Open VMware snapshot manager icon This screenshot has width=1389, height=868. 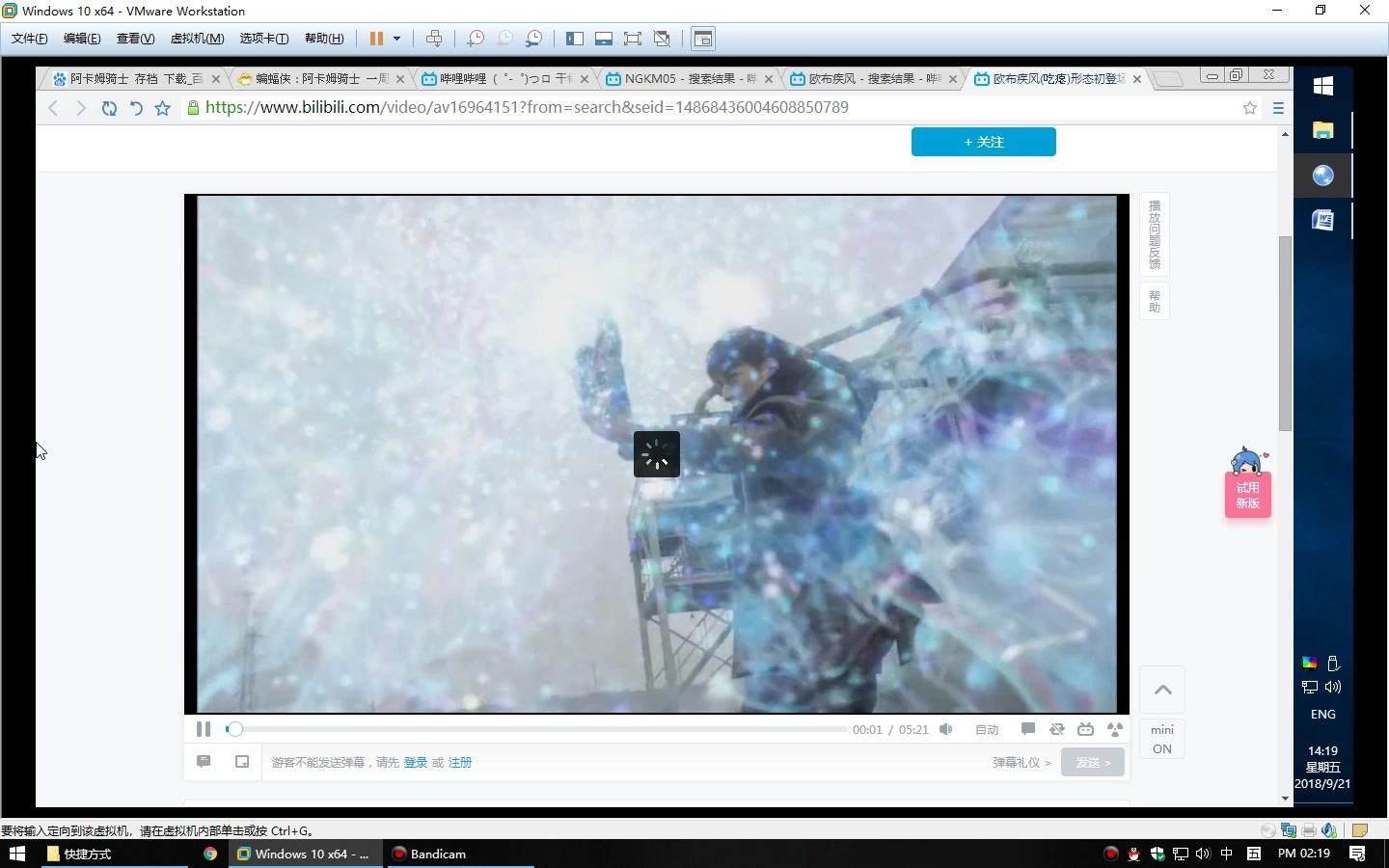[533, 39]
